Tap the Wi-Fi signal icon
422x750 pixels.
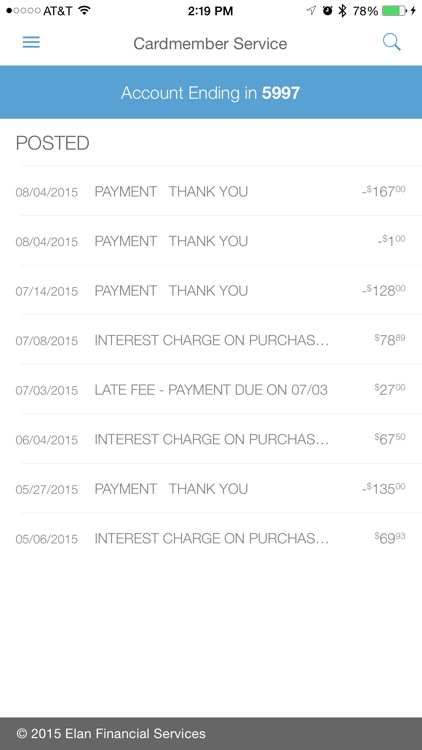(x=84, y=11)
